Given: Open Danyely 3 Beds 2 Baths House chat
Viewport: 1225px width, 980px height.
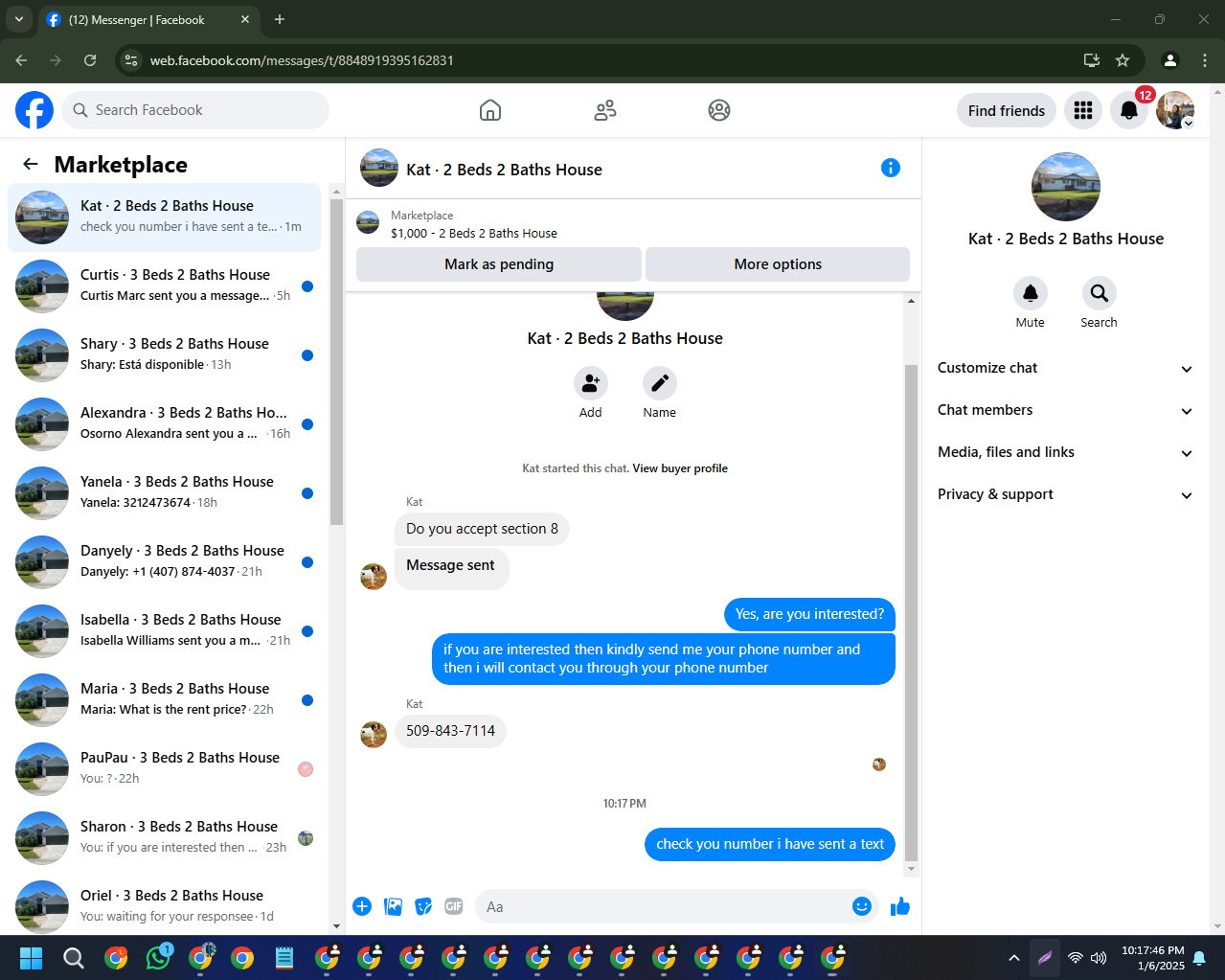Looking at the screenshot, I should point(164,562).
